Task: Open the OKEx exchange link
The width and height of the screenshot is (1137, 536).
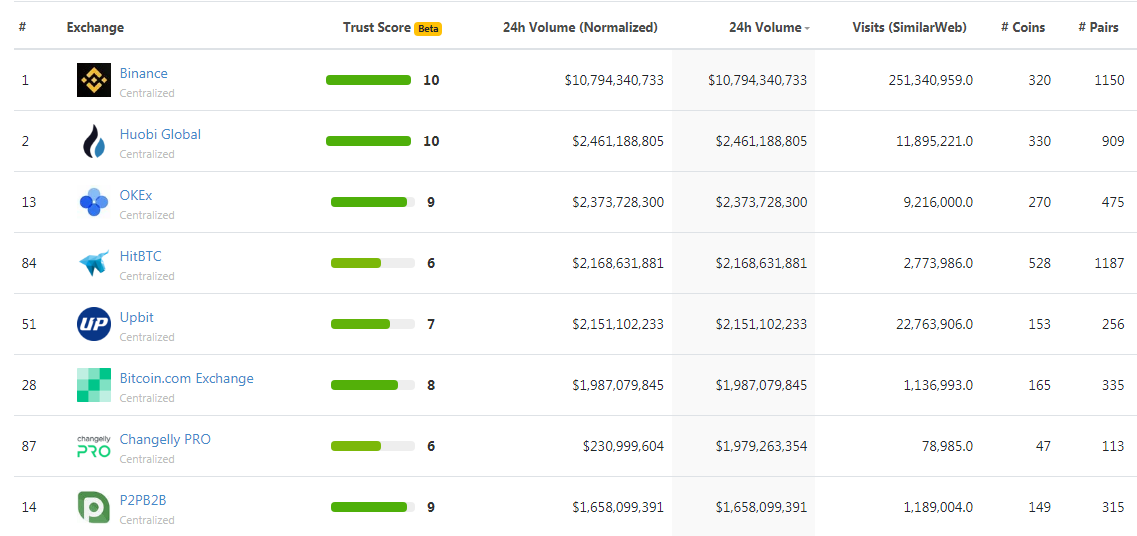Action: pos(136,195)
